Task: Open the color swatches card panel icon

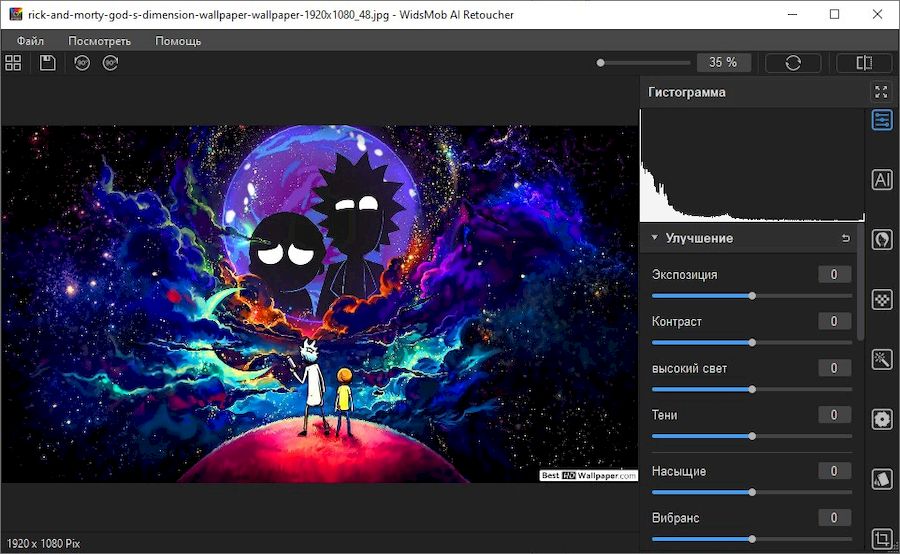Action: (882, 479)
